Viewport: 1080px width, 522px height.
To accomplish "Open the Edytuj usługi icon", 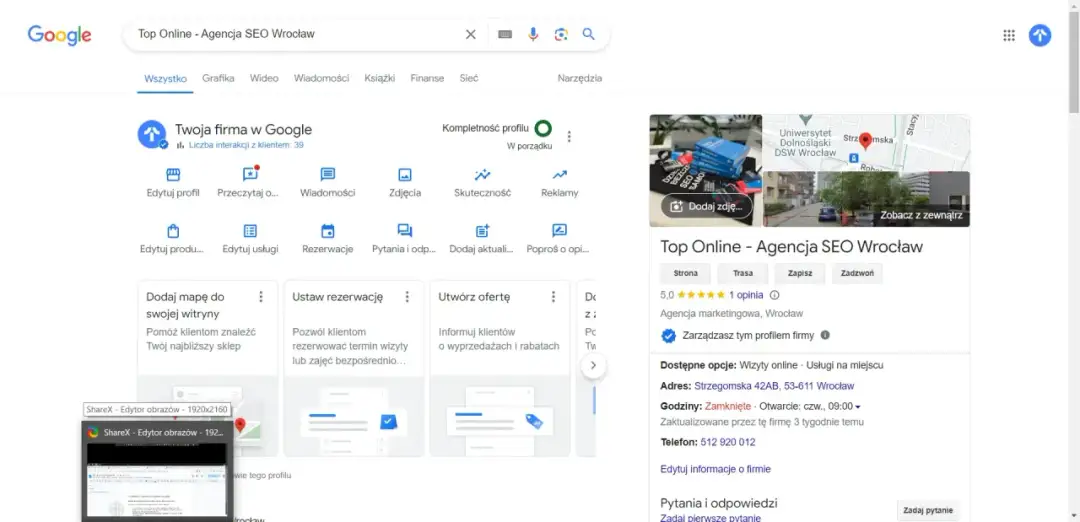I will [250, 231].
